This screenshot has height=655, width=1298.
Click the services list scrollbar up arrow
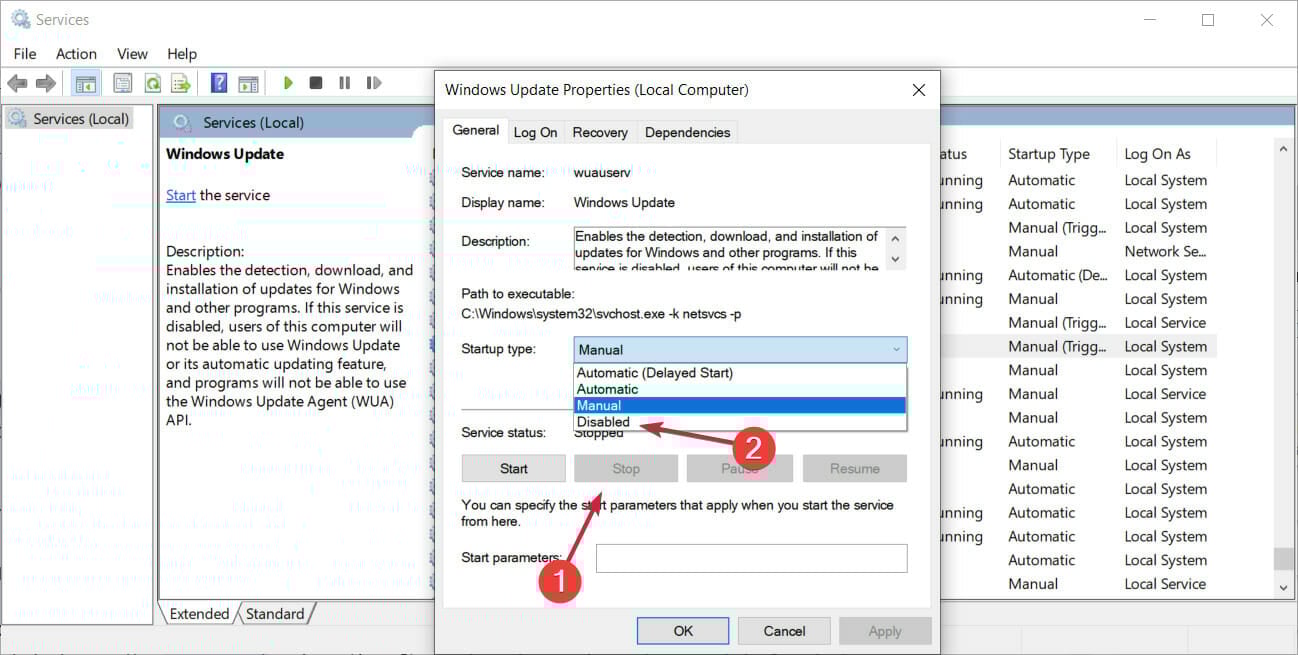click(1283, 150)
